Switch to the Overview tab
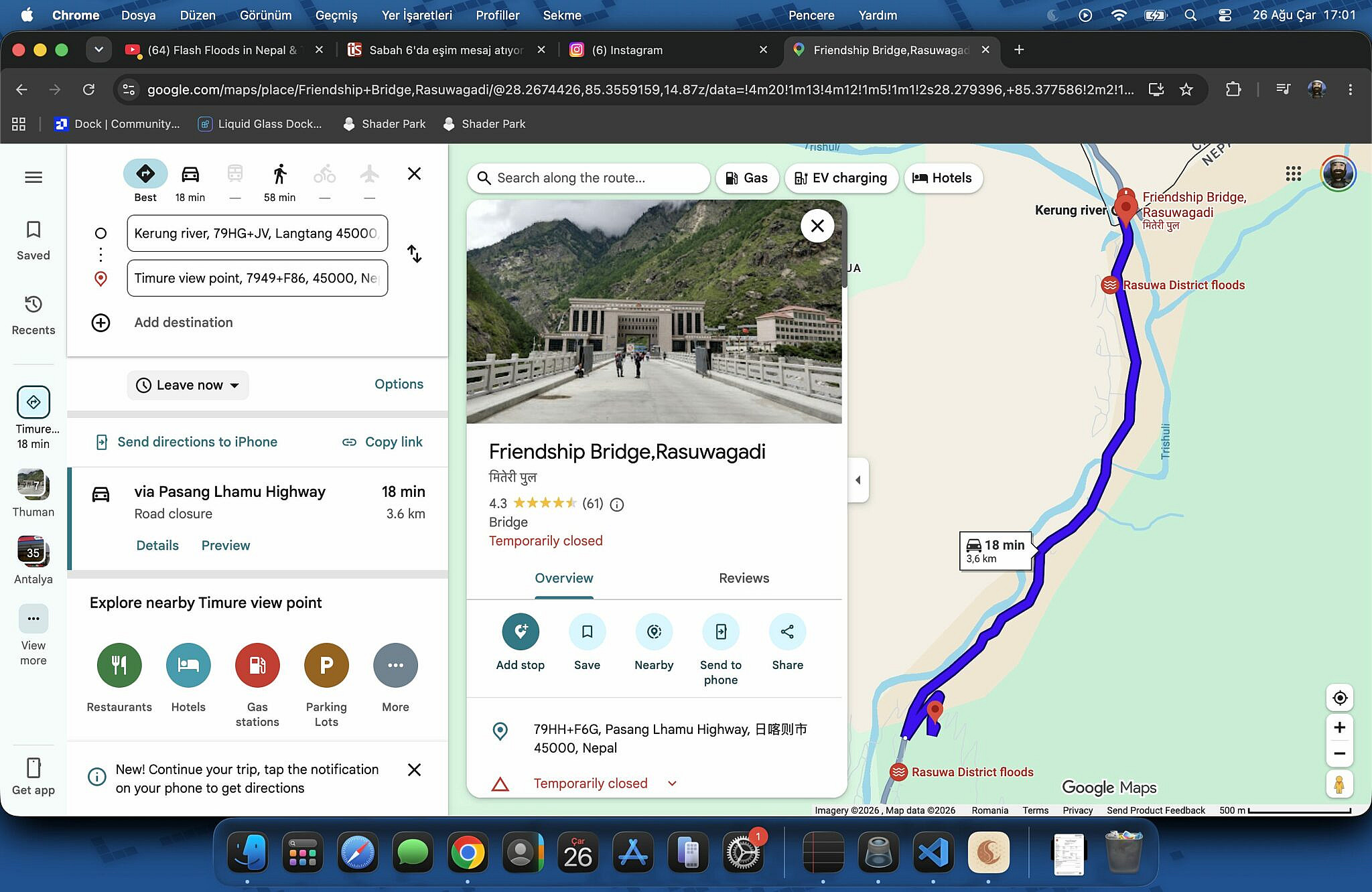1372x892 pixels. [564, 579]
